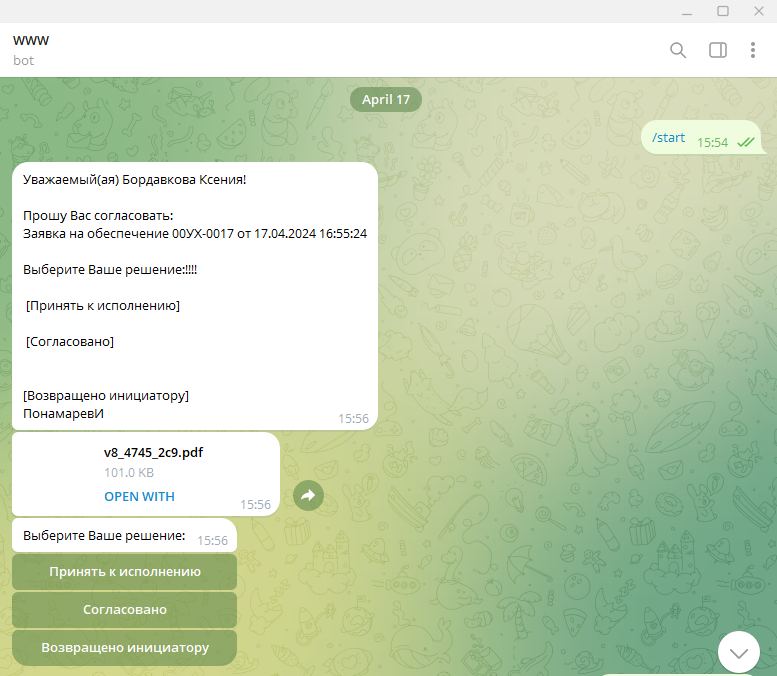Click the Возвращено инициатору bot button
Screen dimensions: 777x676
(124, 648)
